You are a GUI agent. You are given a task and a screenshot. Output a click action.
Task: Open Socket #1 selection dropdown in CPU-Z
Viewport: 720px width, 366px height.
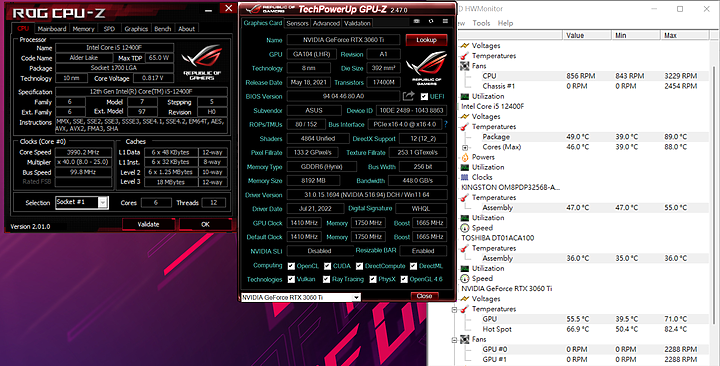tap(103, 203)
